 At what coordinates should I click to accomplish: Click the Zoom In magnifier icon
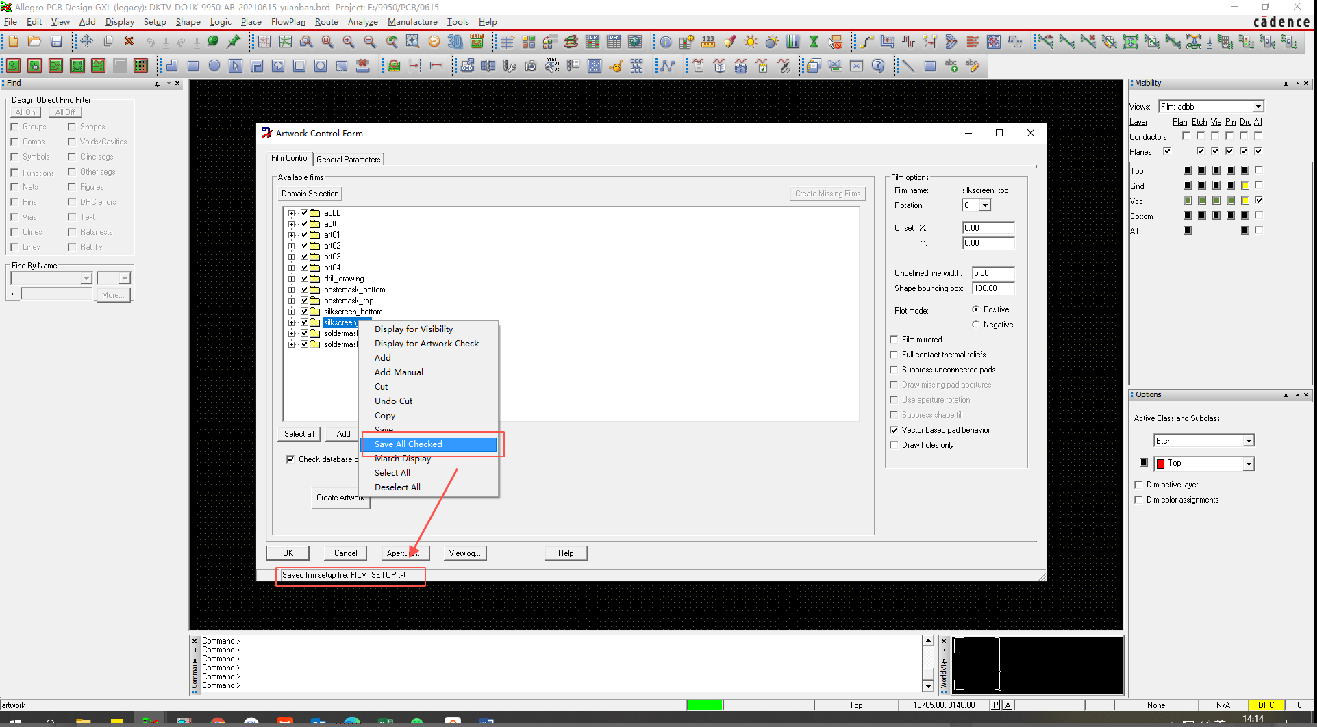[347, 41]
